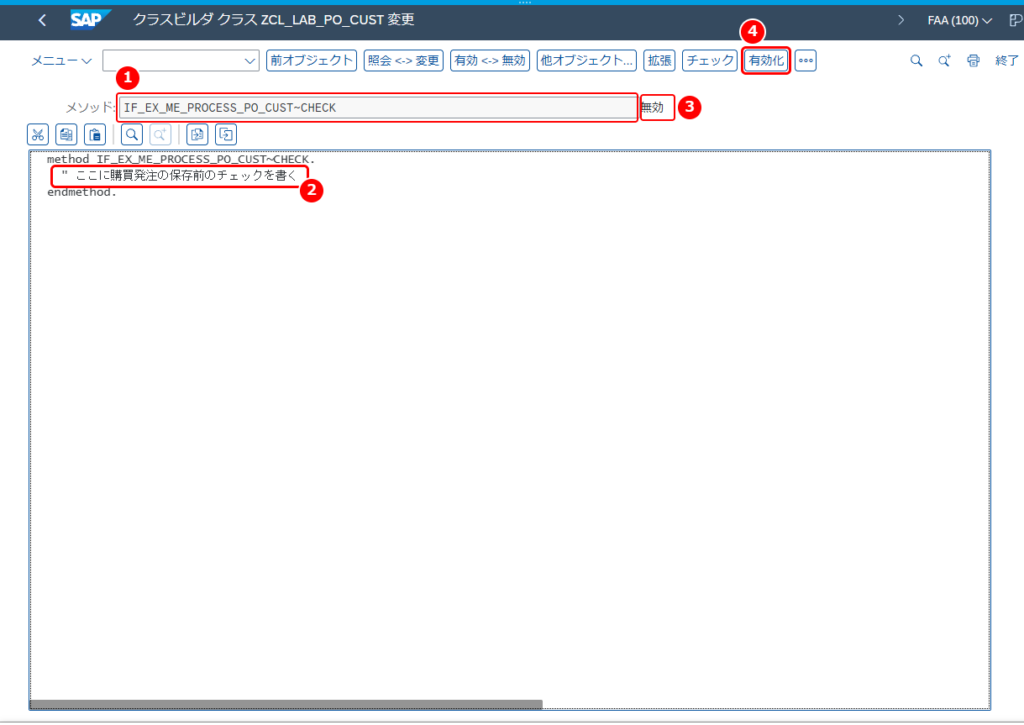The height and width of the screenshot is (725, 1024).
Task: Toggle 照会 <-> 変更 mode
Action: (404, 61)
